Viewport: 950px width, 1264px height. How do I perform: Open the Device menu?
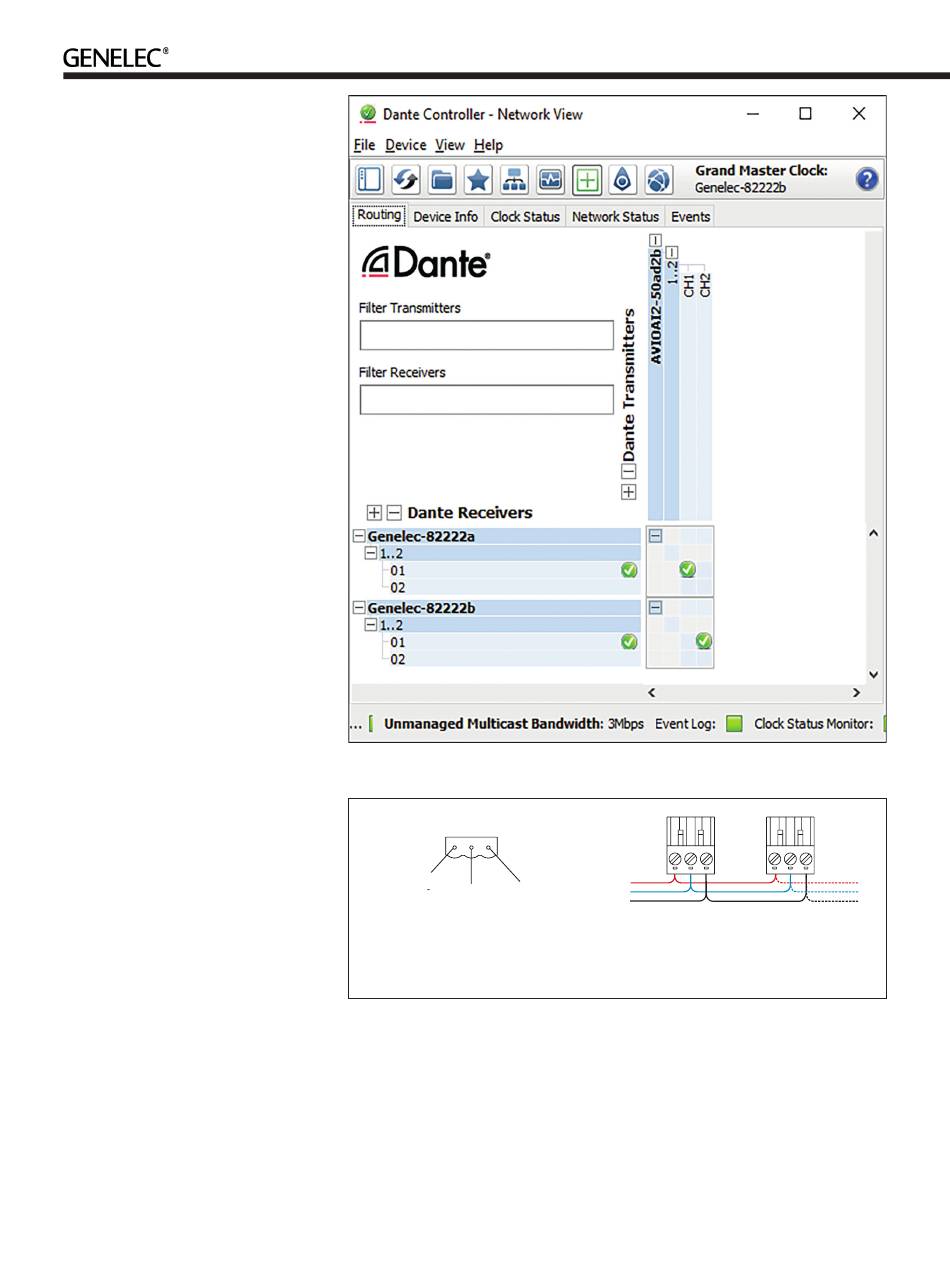(x=406, y=145)
